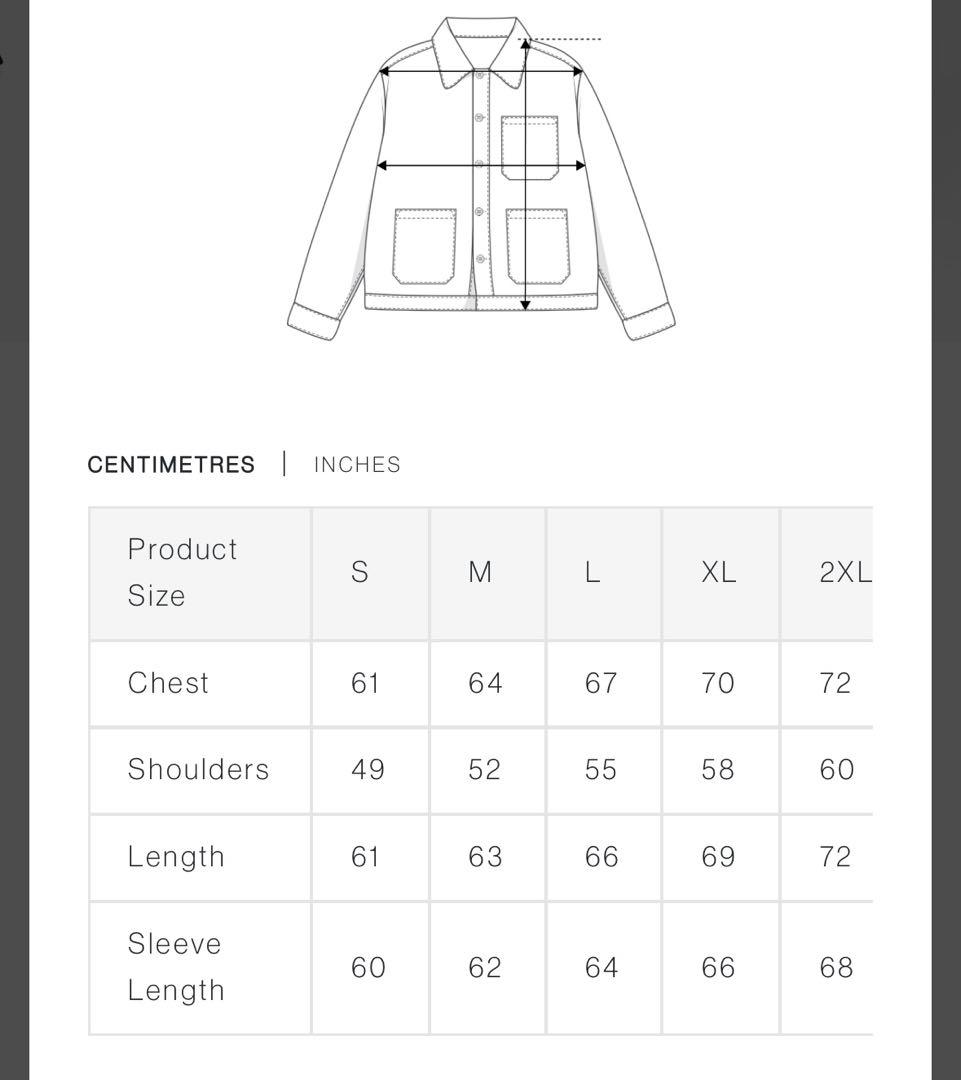Select the L size column header
This screenshot has width=961, height=1080.
point(593,572)
